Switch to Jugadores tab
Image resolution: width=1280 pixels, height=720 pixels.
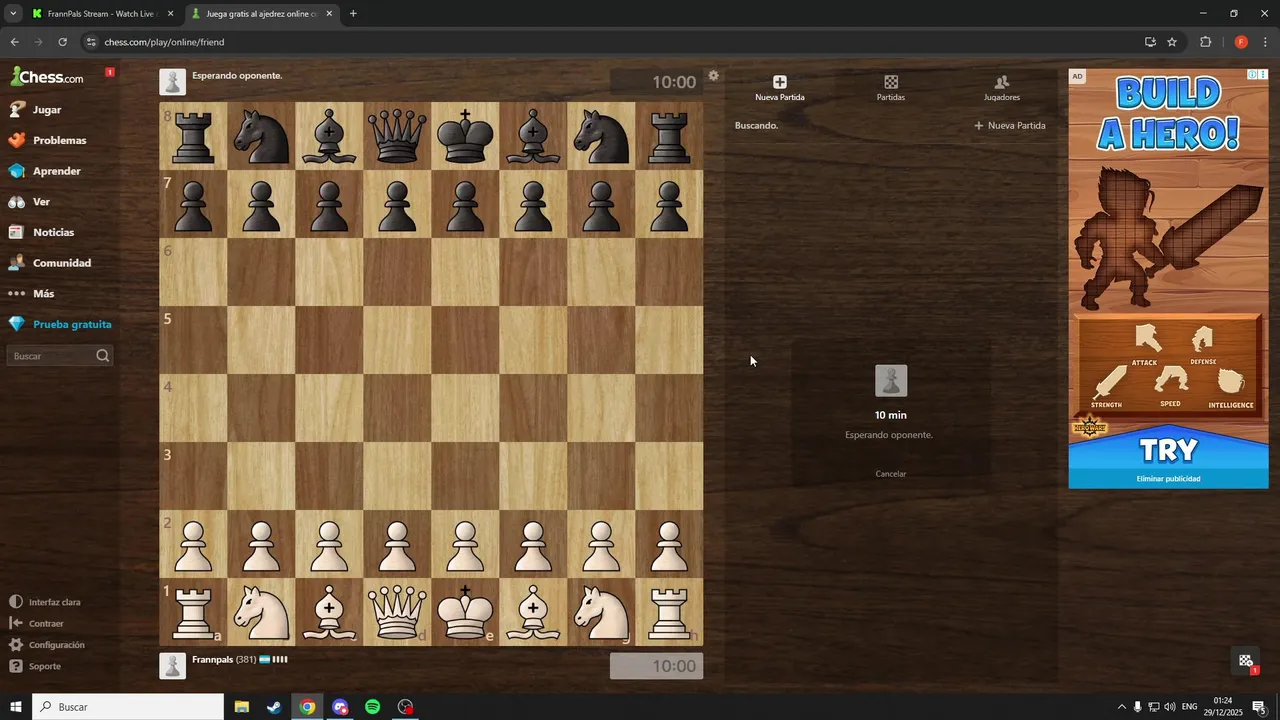point(1002,88)
